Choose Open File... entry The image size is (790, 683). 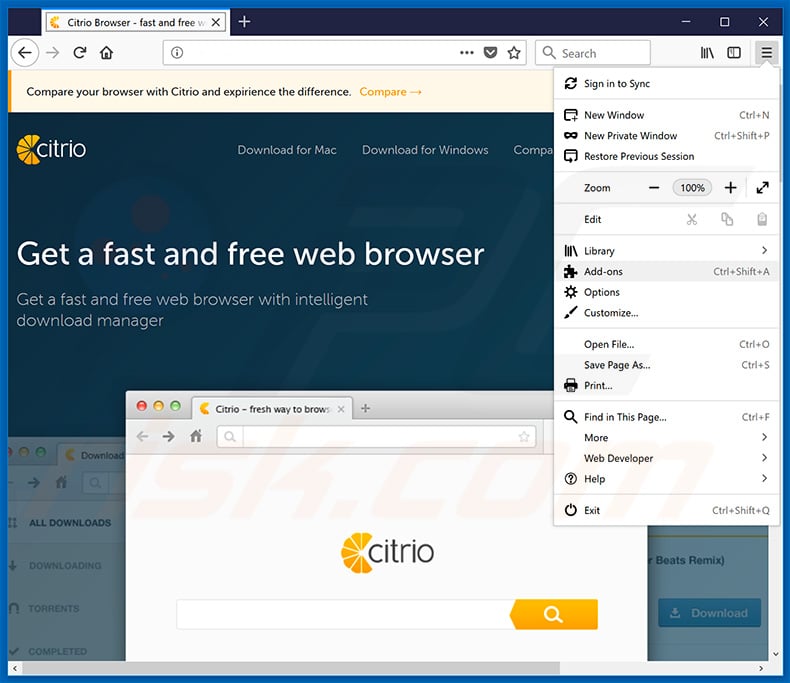(666, 345)
